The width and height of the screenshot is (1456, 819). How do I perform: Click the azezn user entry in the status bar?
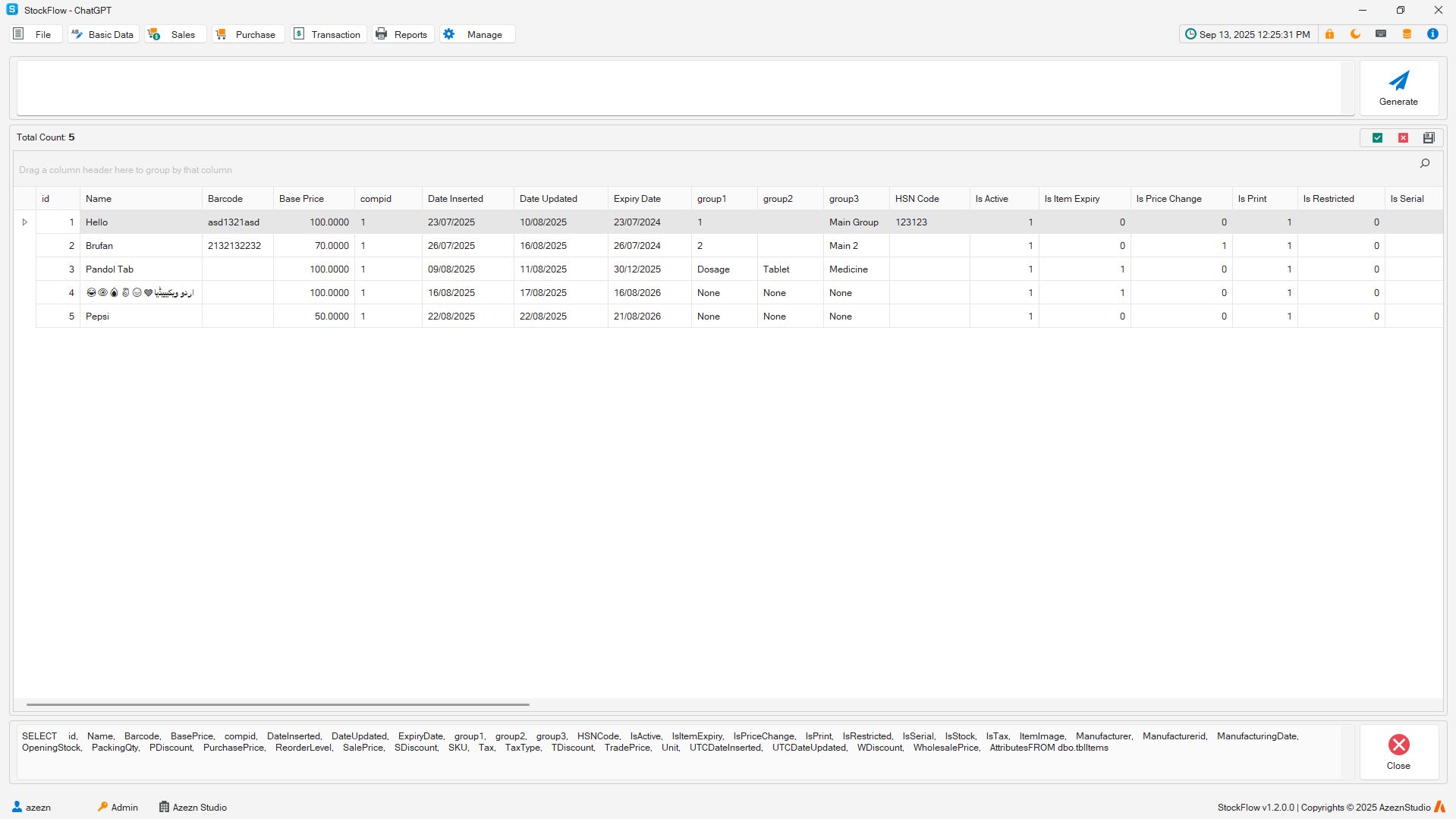point(32,807)
